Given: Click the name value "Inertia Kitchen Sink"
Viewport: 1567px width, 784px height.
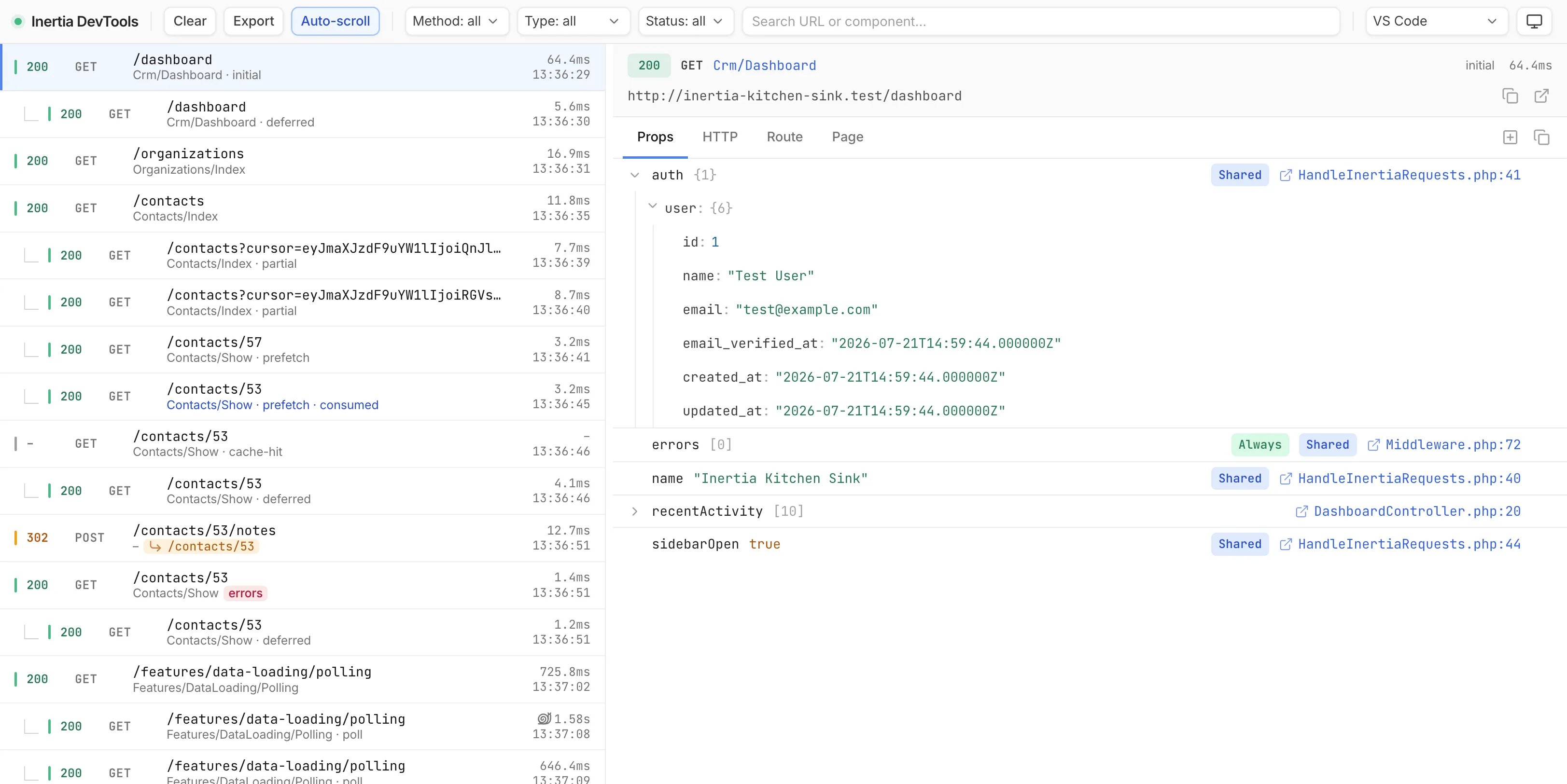Looking at the screenshot, I should (781, 479).
